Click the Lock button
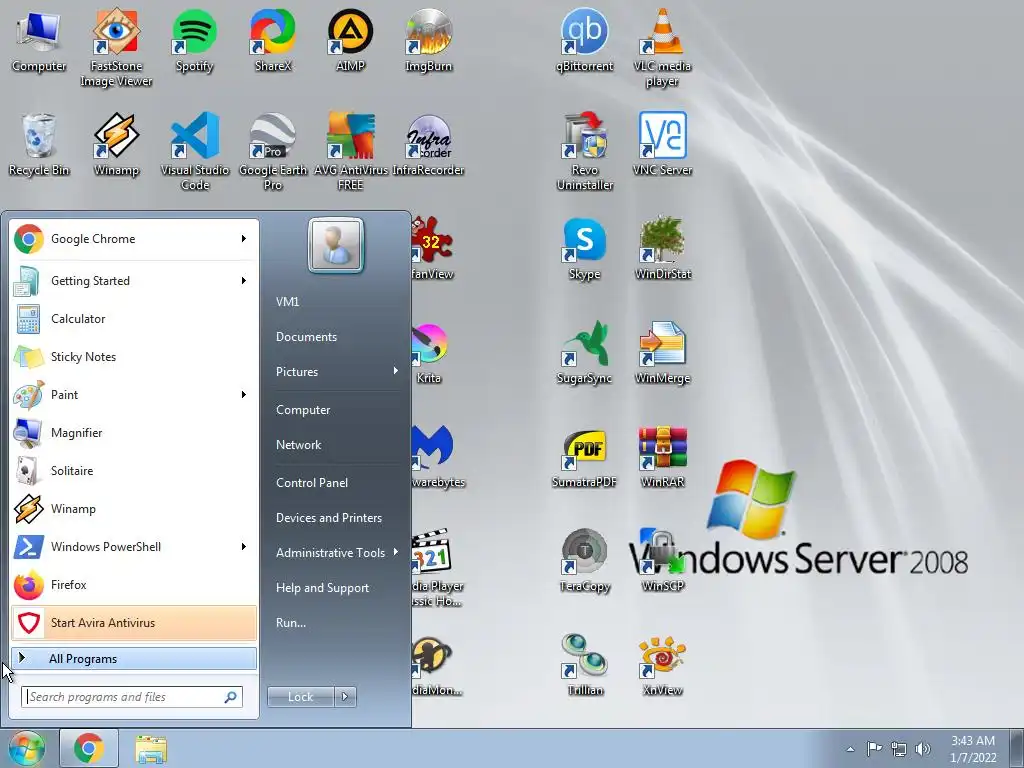Viewport: 1024px width, 768px height. coord(300,697)
